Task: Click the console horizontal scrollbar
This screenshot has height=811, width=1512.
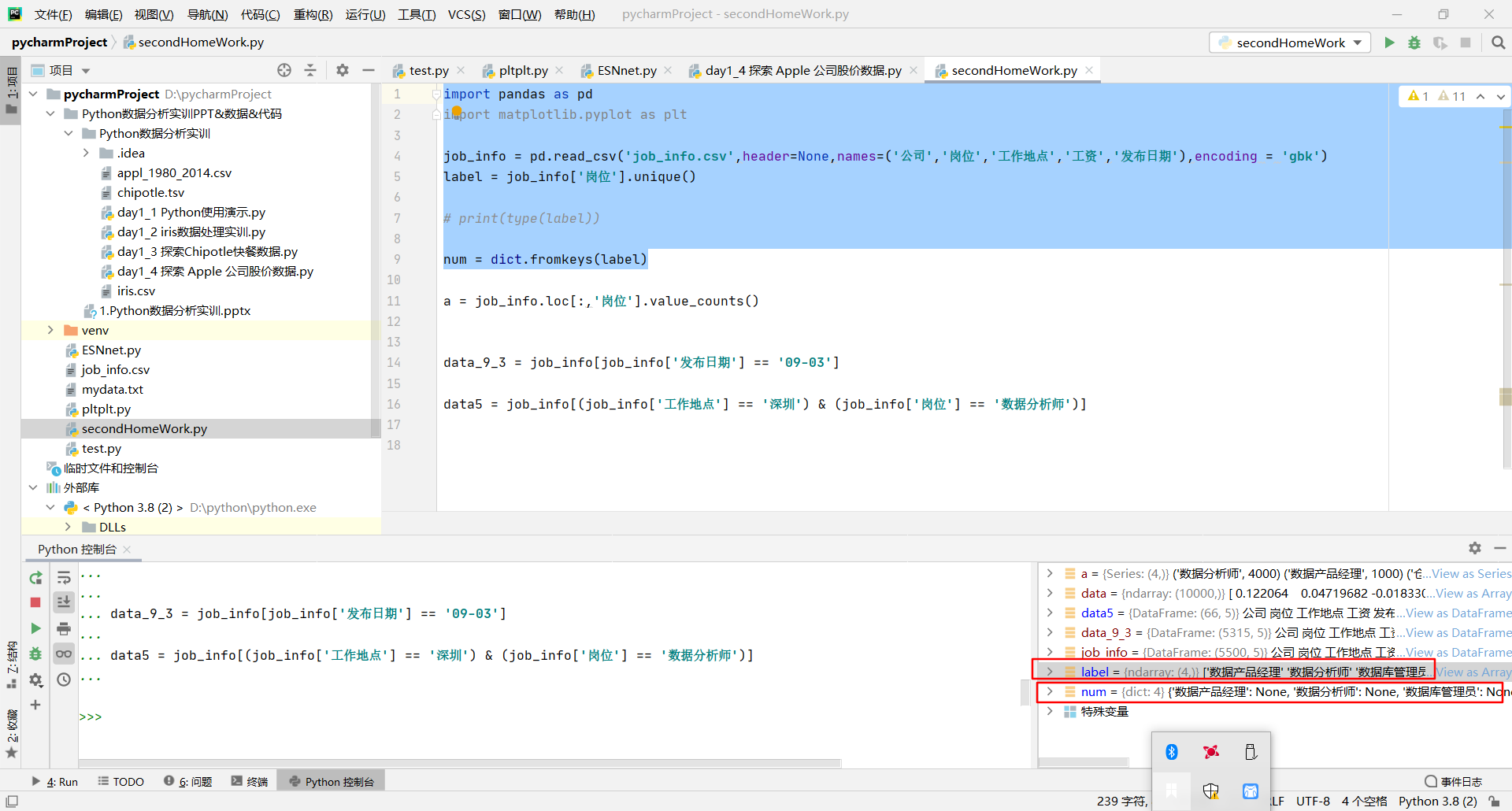Action: tap(460, 763)
